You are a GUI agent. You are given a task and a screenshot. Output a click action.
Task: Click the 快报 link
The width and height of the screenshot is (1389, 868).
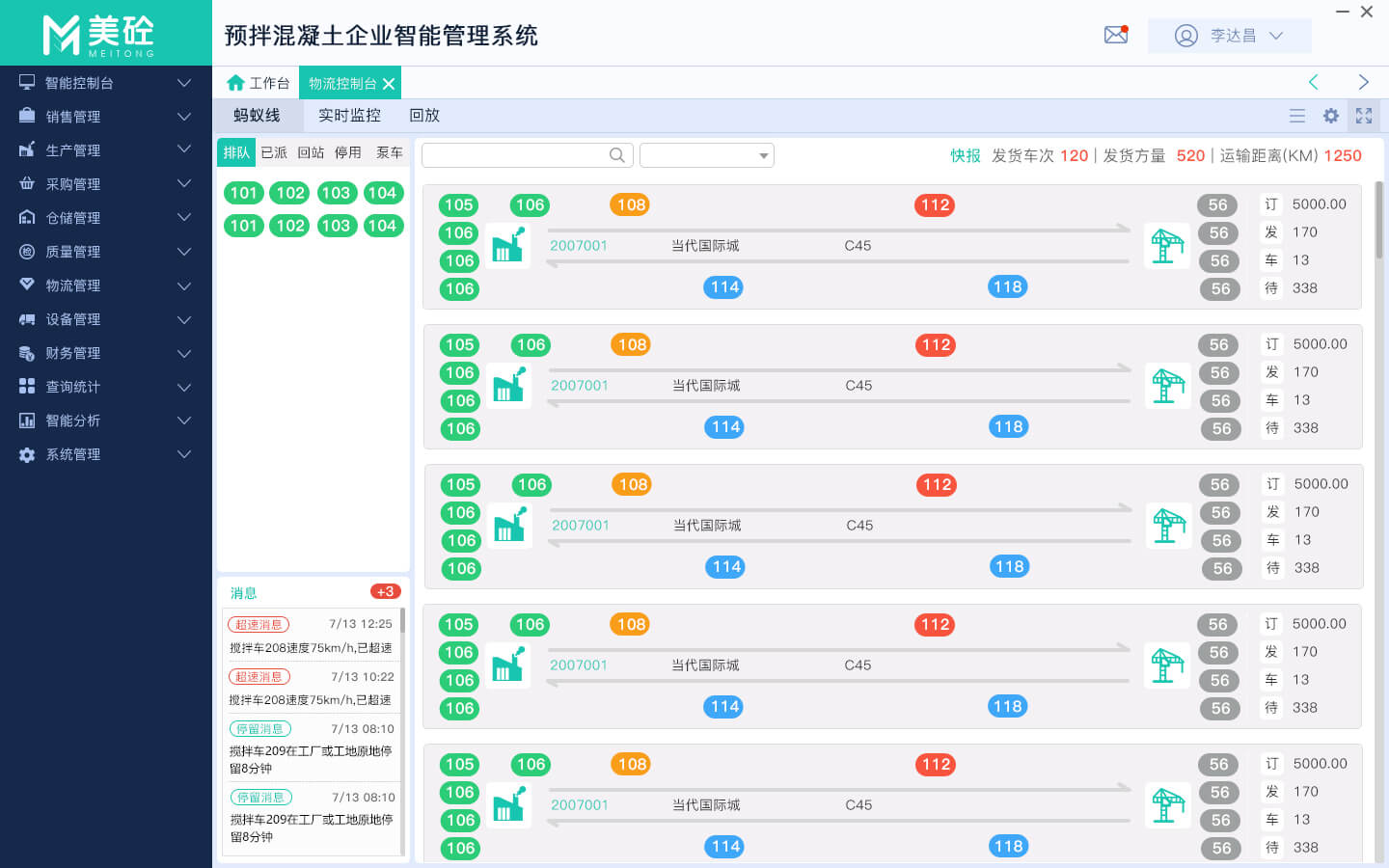point(965,155)
